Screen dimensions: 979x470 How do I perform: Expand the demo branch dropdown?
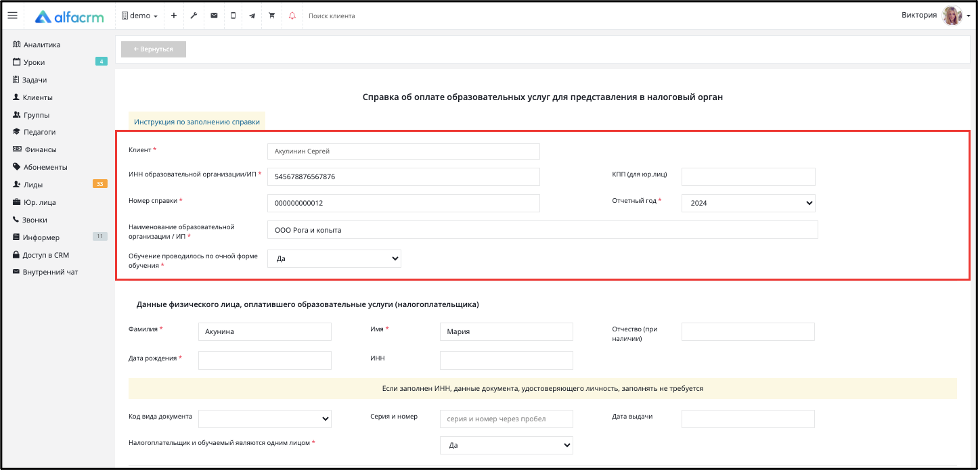tap(140, 16)
